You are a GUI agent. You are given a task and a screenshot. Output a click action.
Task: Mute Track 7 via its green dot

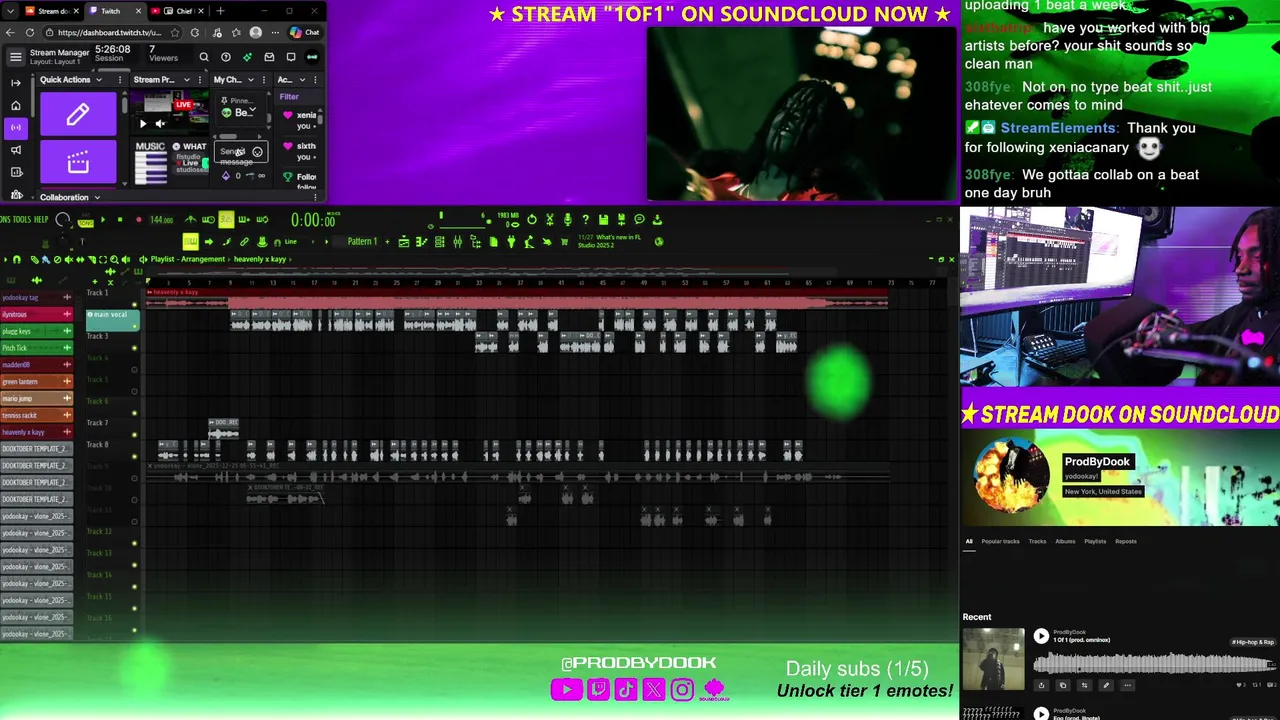point(135,435)
